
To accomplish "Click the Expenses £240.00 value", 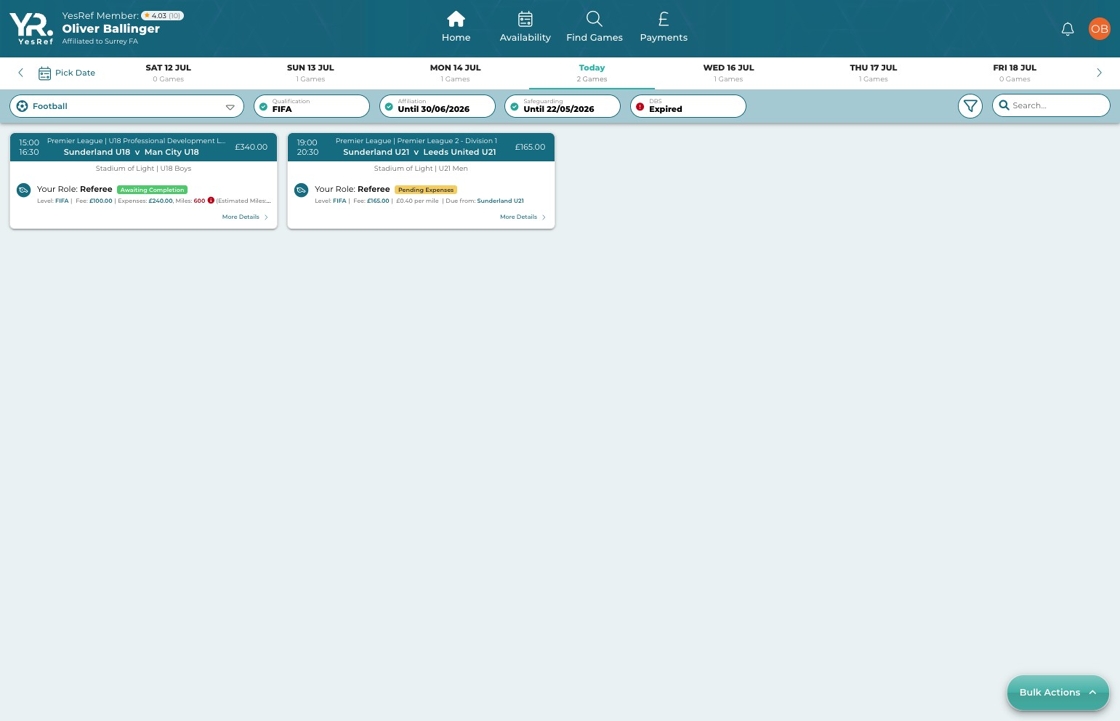I will (161, 201).
